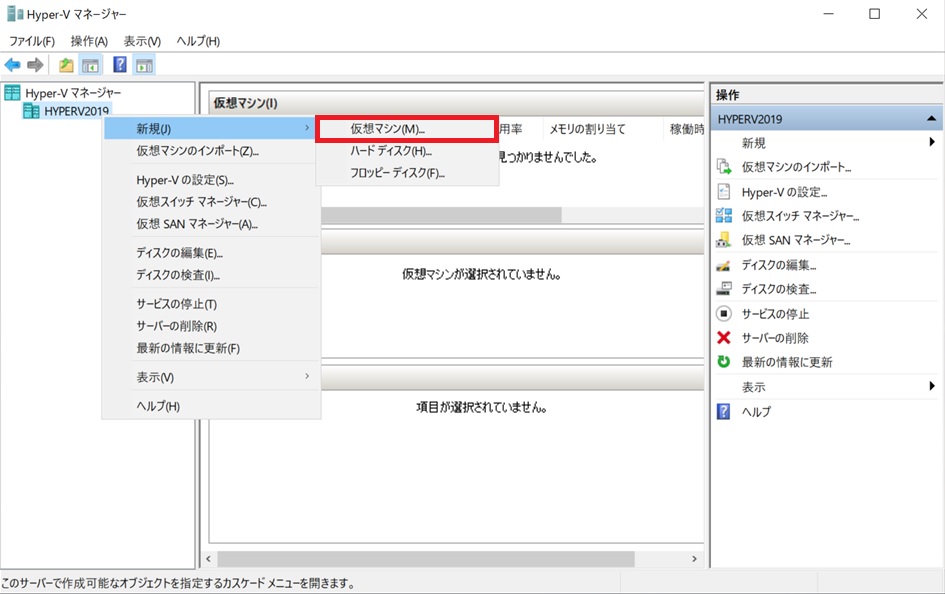Image resolution: width=945 pixels, height=594 pixels.
Task: Click 仮想スイッチ マネージャー... link in actions pane
Action: click(800, 216)
